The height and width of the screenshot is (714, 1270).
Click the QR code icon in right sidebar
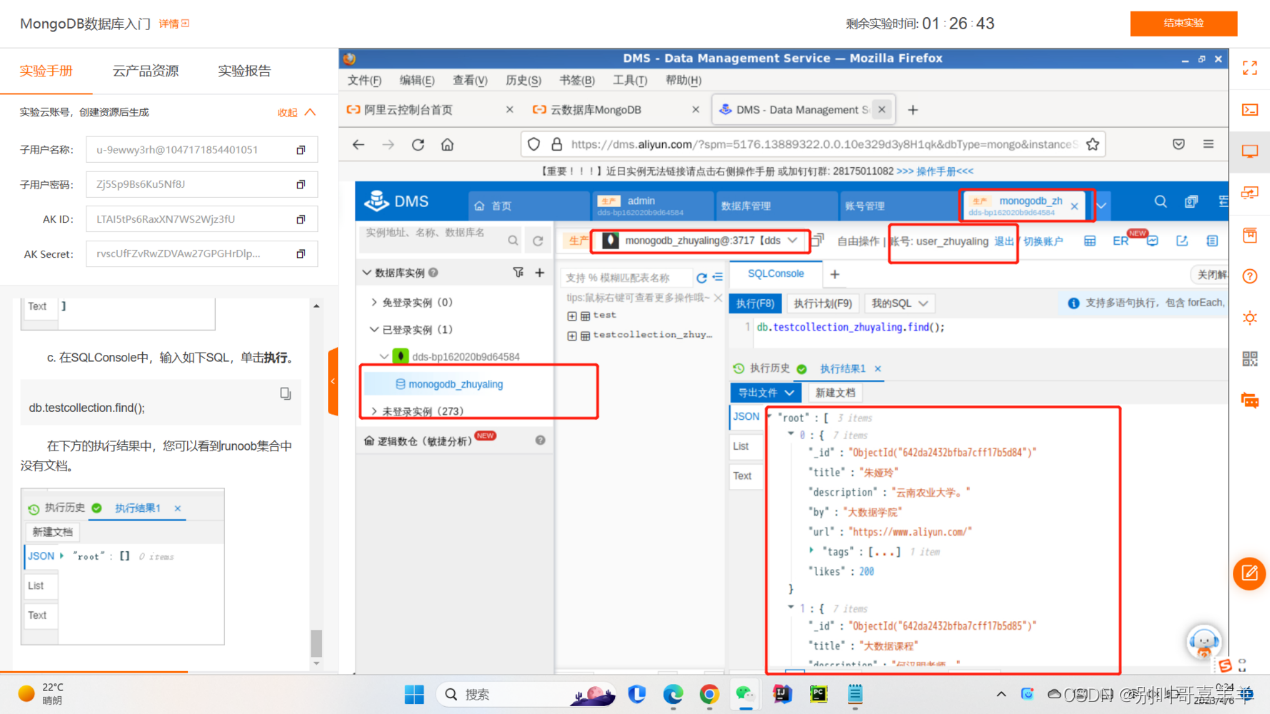click(1249, 359)
